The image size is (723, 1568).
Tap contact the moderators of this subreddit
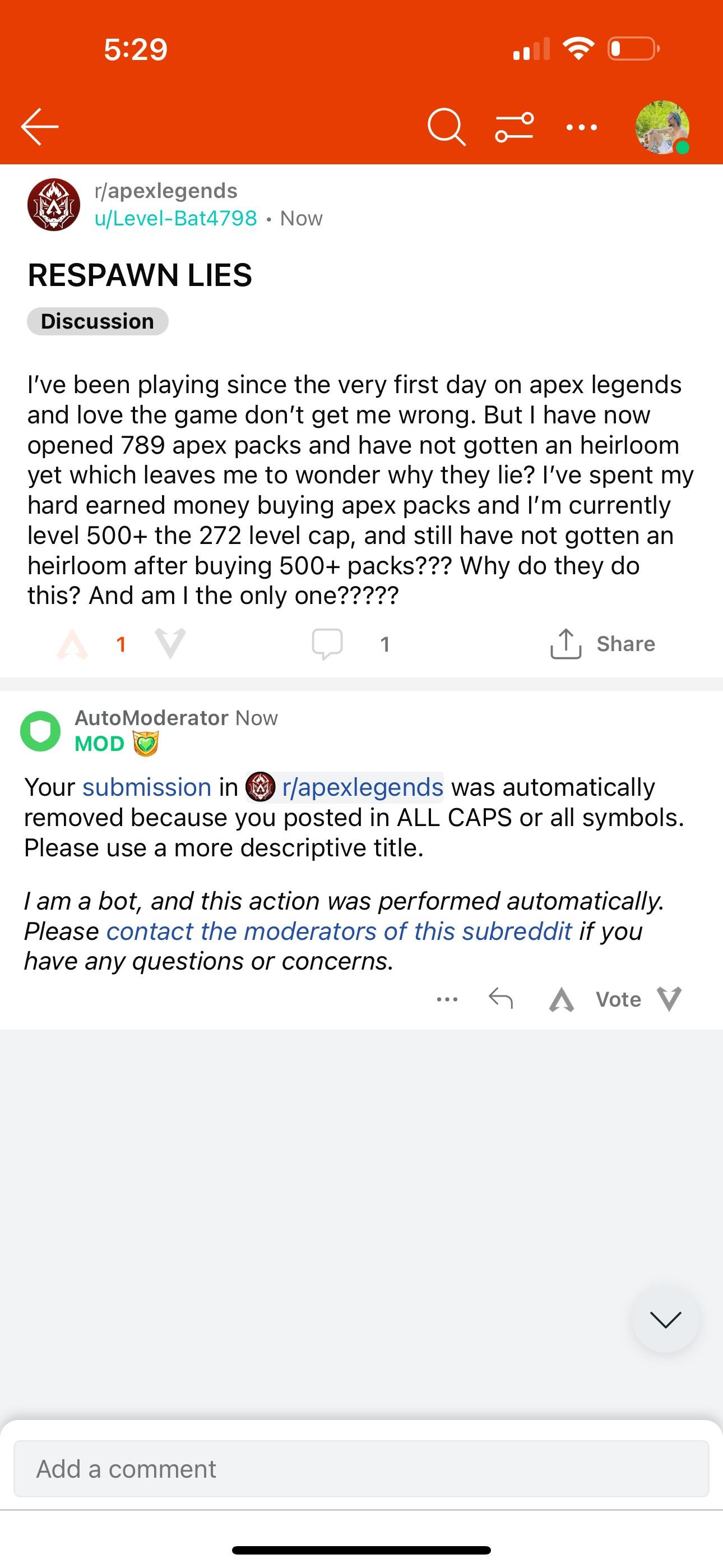pos(339,931)
